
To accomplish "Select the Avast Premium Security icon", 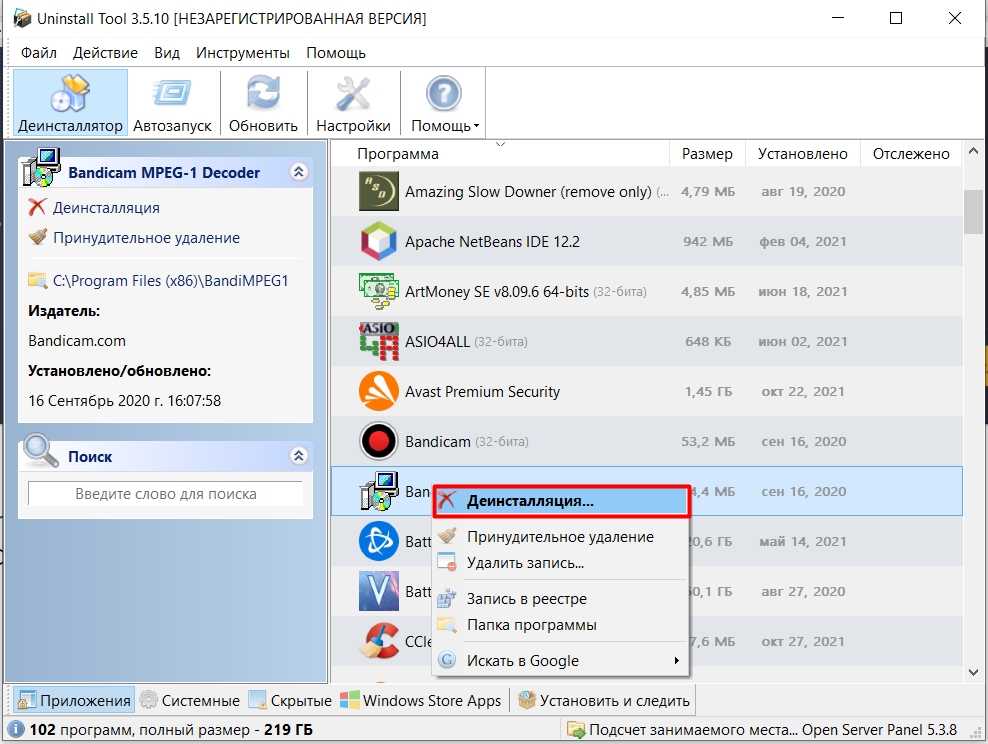I will click(x=379, y=391).
